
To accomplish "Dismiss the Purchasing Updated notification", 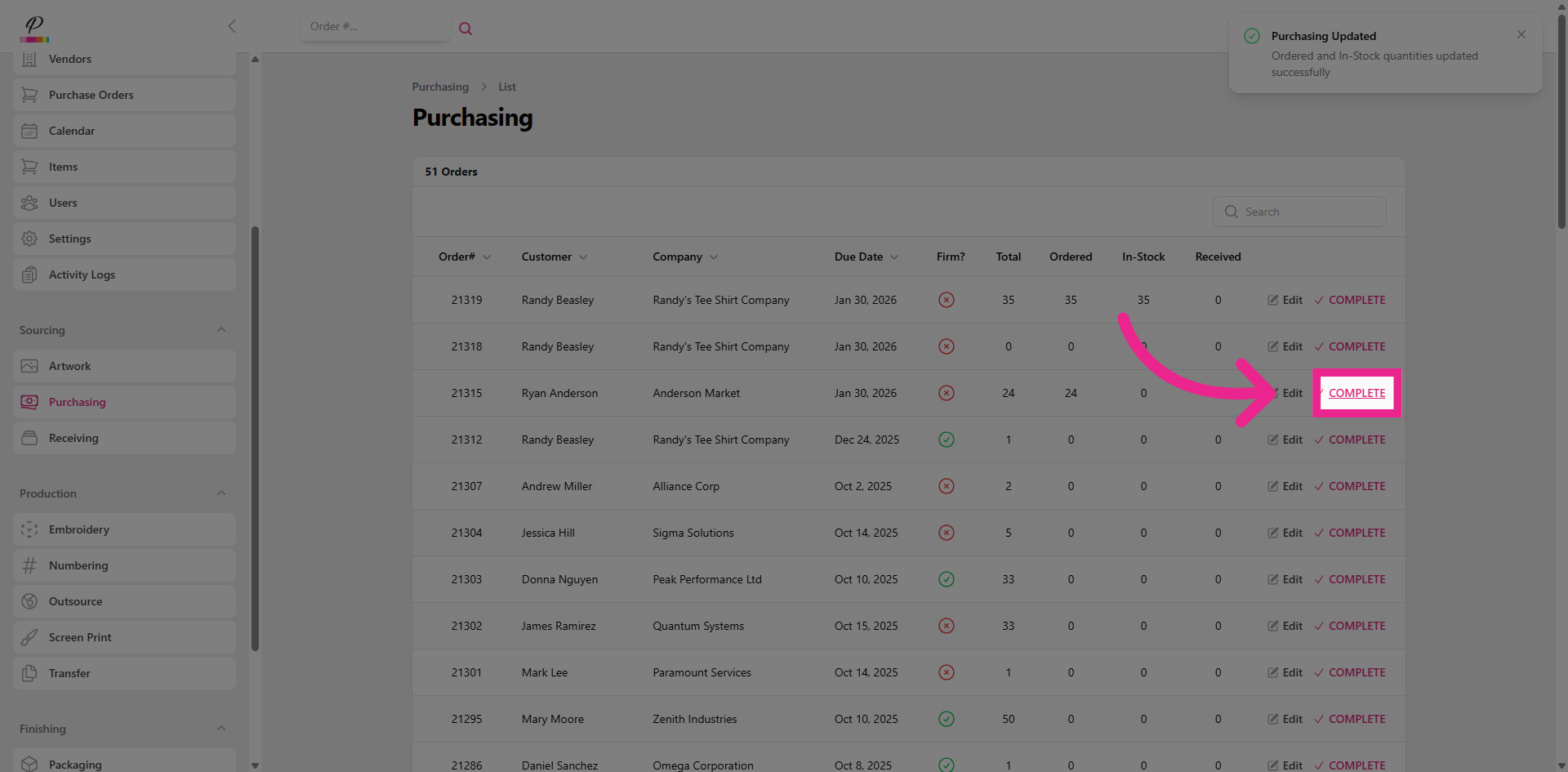I will pos(1521,34).
